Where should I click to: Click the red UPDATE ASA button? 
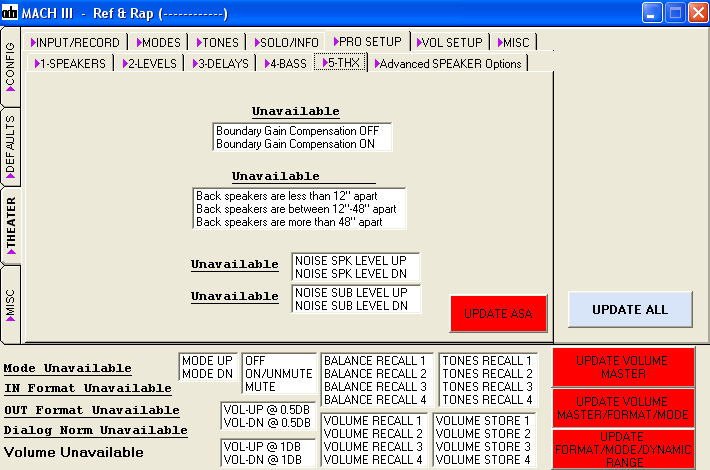click(x=498, y=313)
